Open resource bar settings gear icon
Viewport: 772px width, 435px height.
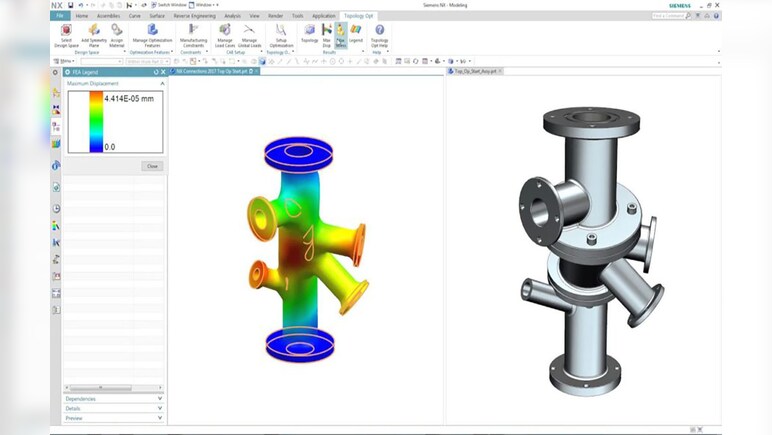[55, 72]
